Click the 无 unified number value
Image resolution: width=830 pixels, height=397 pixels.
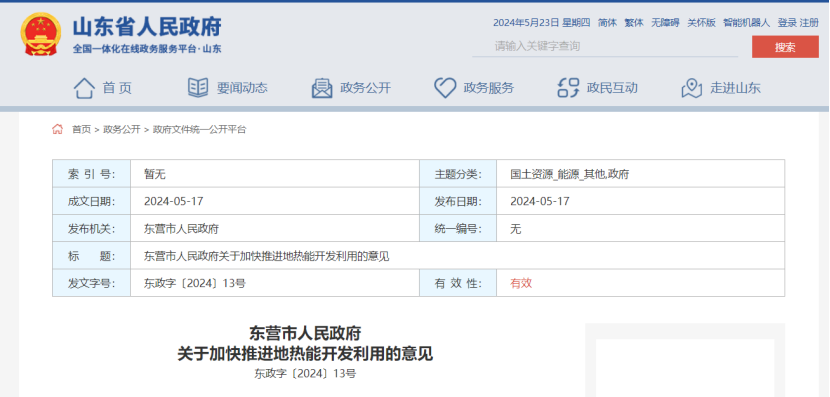pos(516,229)
